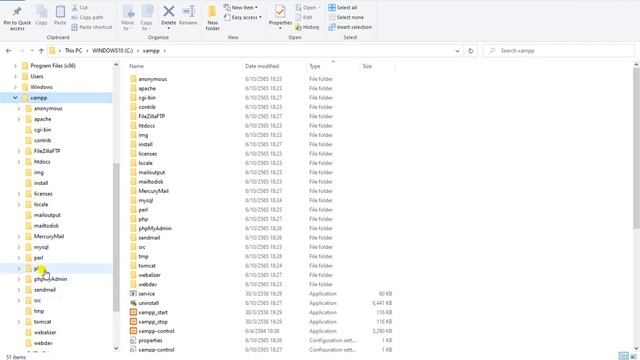
Task: Select sendmail in navigation tree
Action: click(x=44, y=290)
